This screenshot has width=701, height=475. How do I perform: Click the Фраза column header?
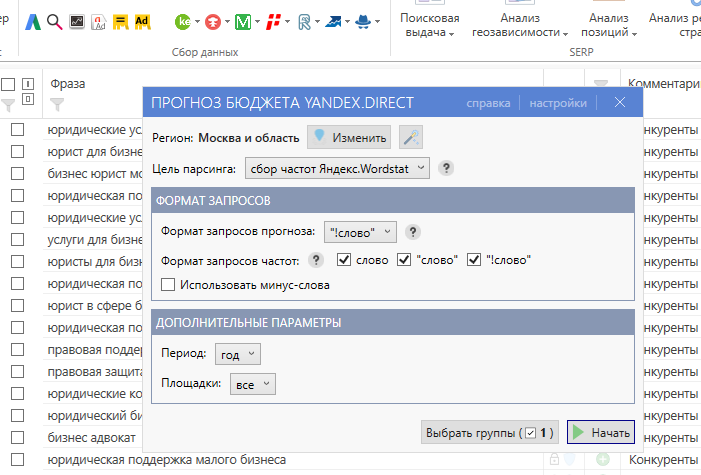pos(68,84)
